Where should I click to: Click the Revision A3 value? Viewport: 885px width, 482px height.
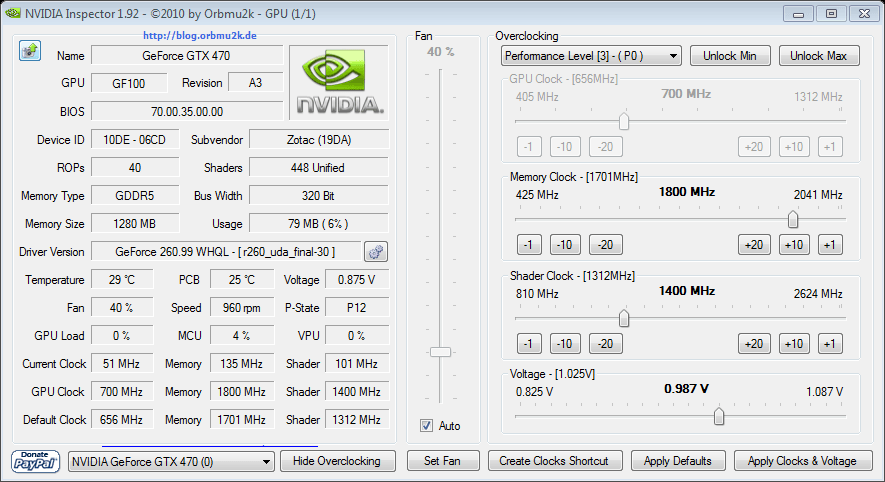tap(256, 83)
